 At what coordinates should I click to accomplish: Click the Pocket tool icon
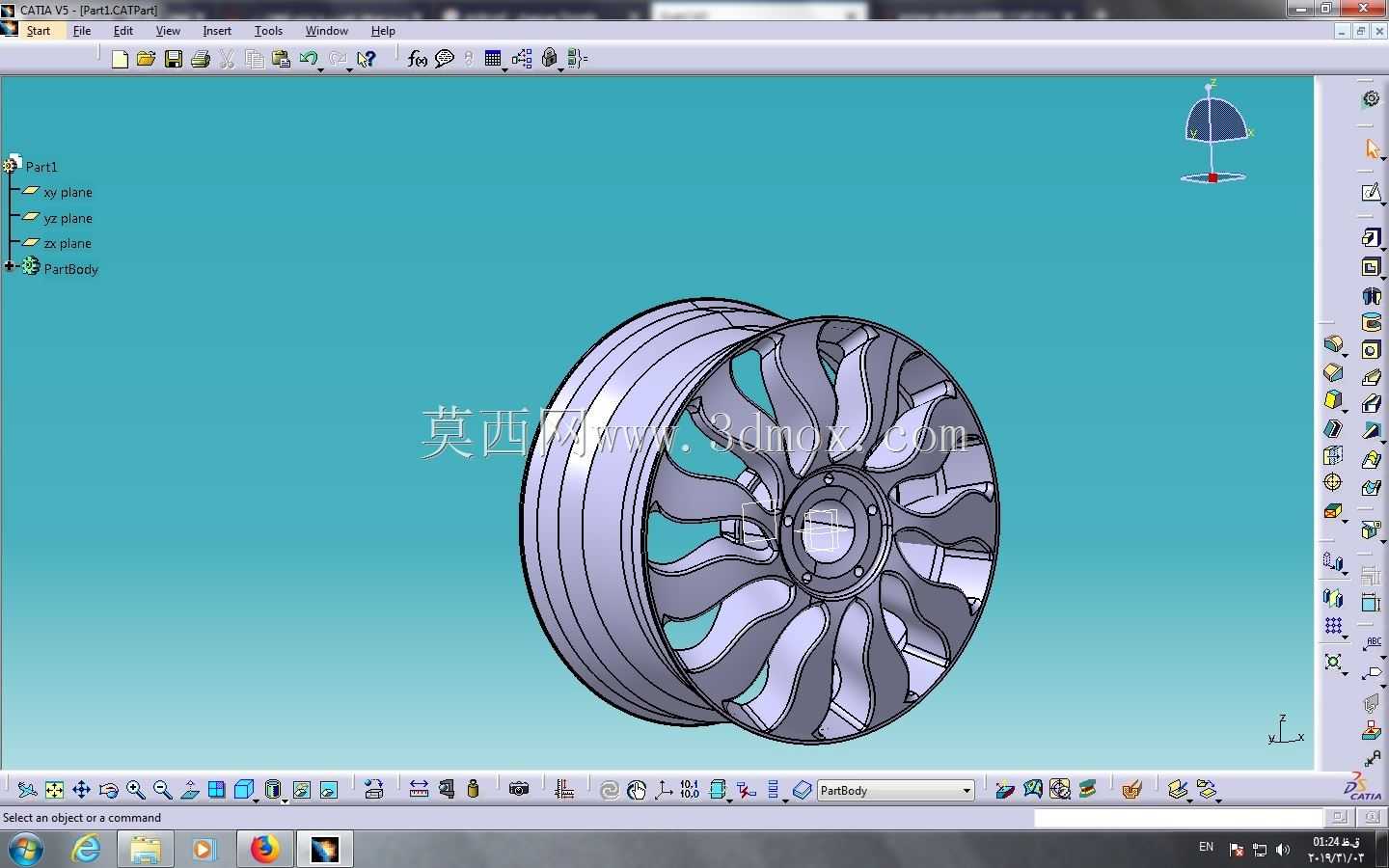pyautogui.click(x=1371, y=267)
